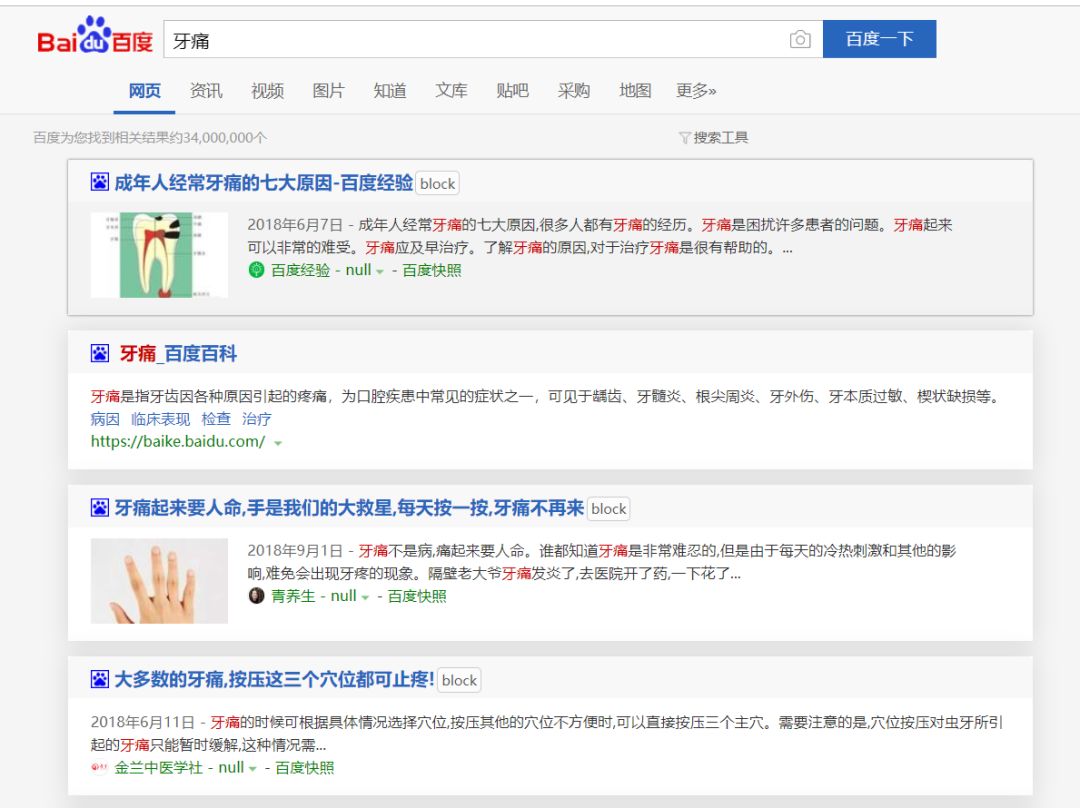Image resolution: width=1080 pixels, height=808 pixels.
Task: Open 搜索工具 filter tools
Action: pyautogui.click(x=720, y=138)
